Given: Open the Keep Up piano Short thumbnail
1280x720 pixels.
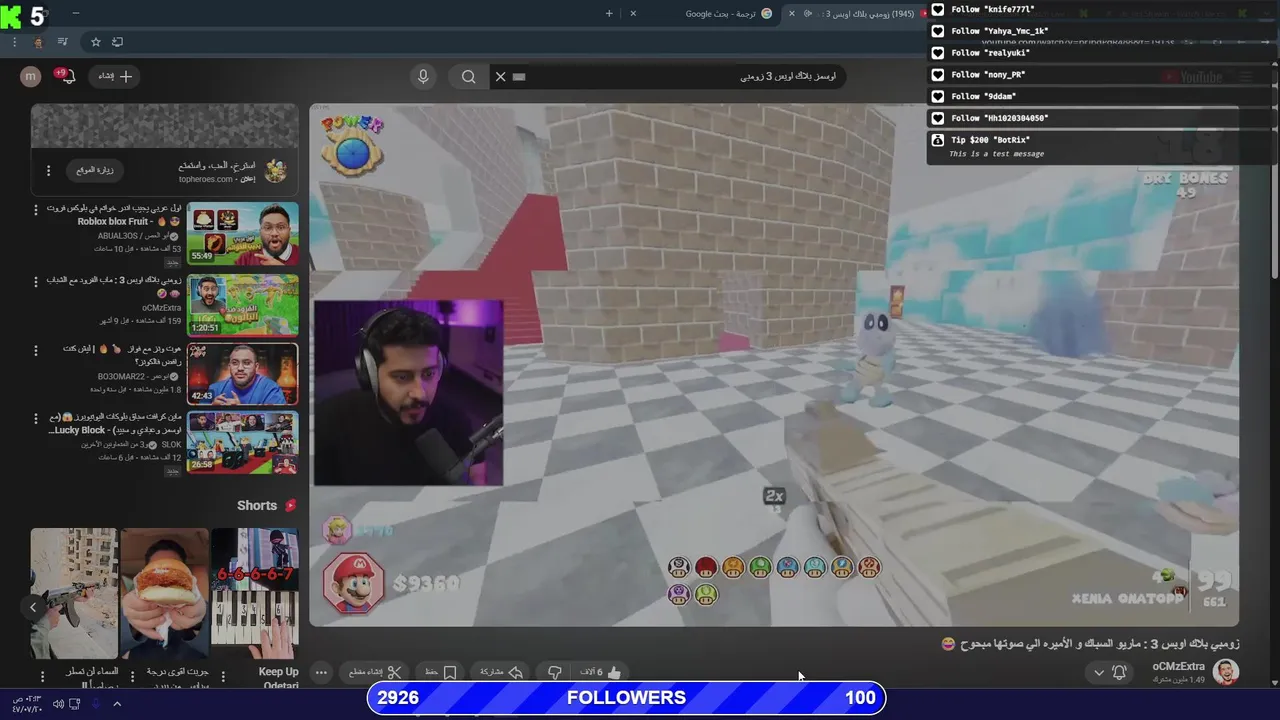Looking at the screenshot, I should [x=255, y=593].
